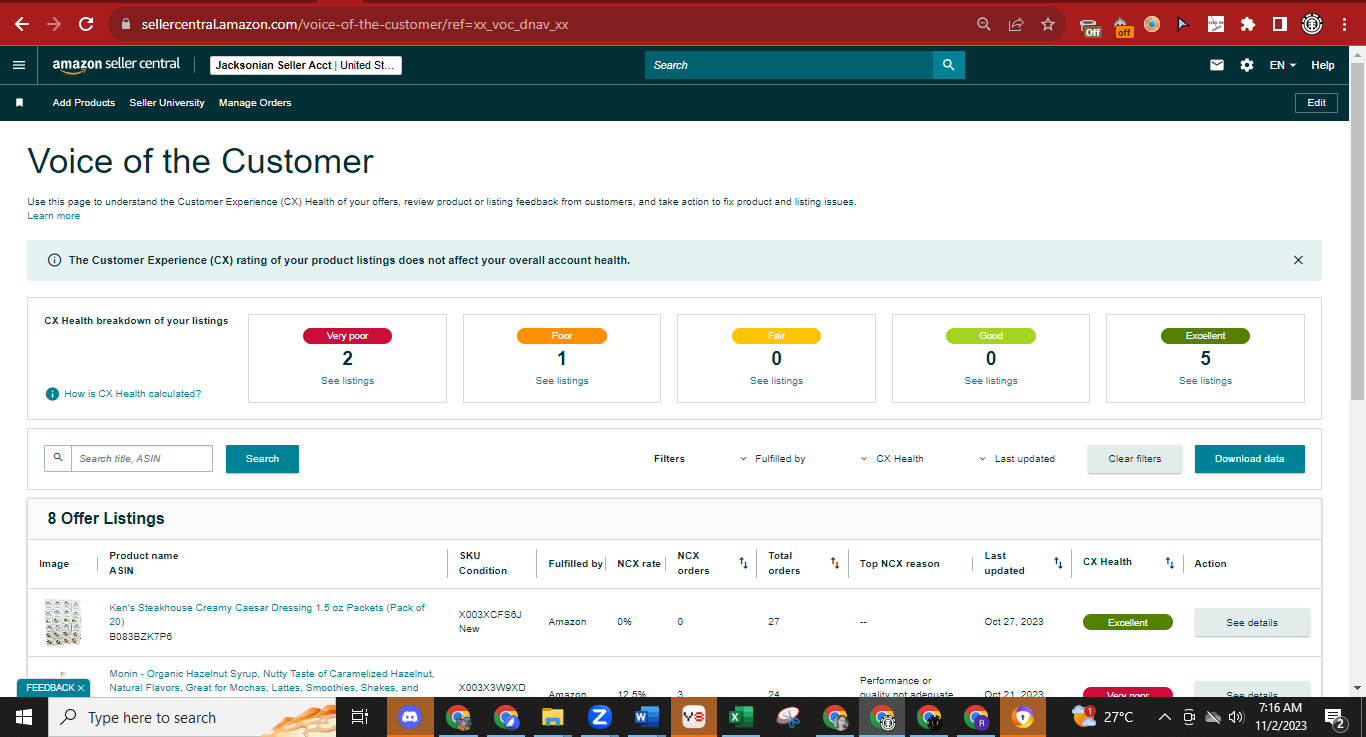
Task: Click the Search title, ASIN input field
Action: pos(141,459)
